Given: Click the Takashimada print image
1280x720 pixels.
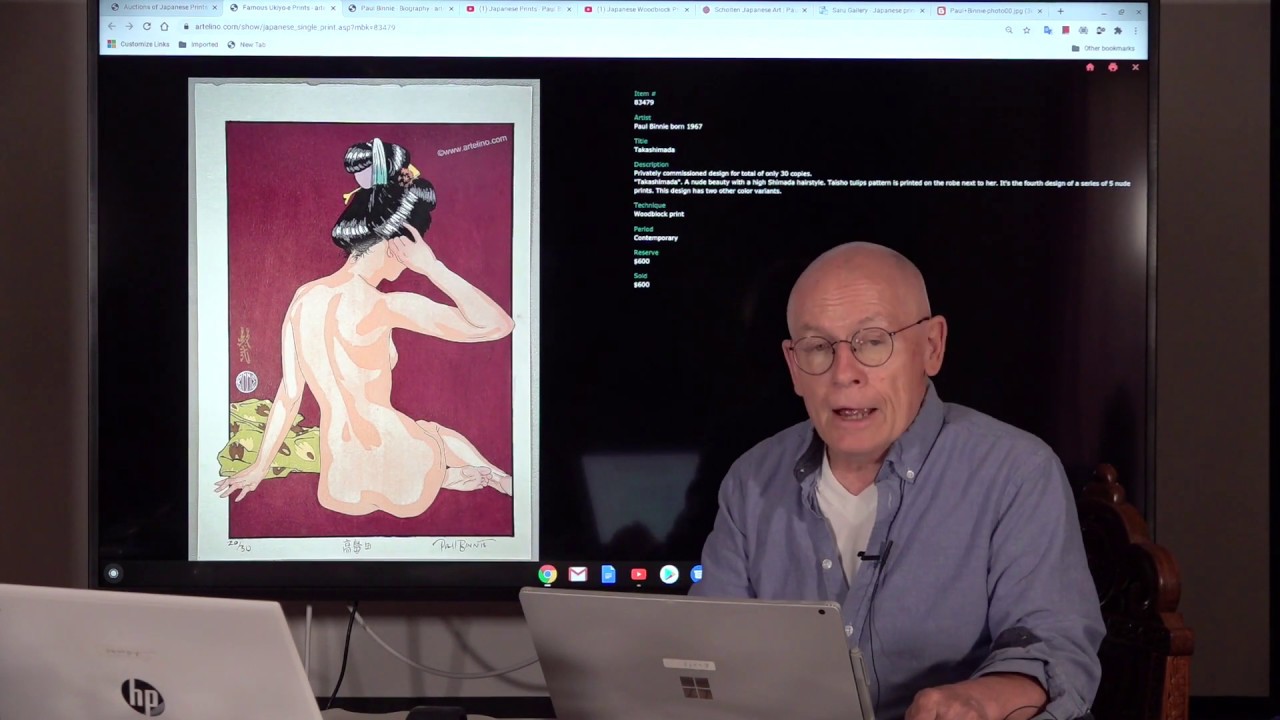Looking at the screenshot, I should (x=364, y=320).
